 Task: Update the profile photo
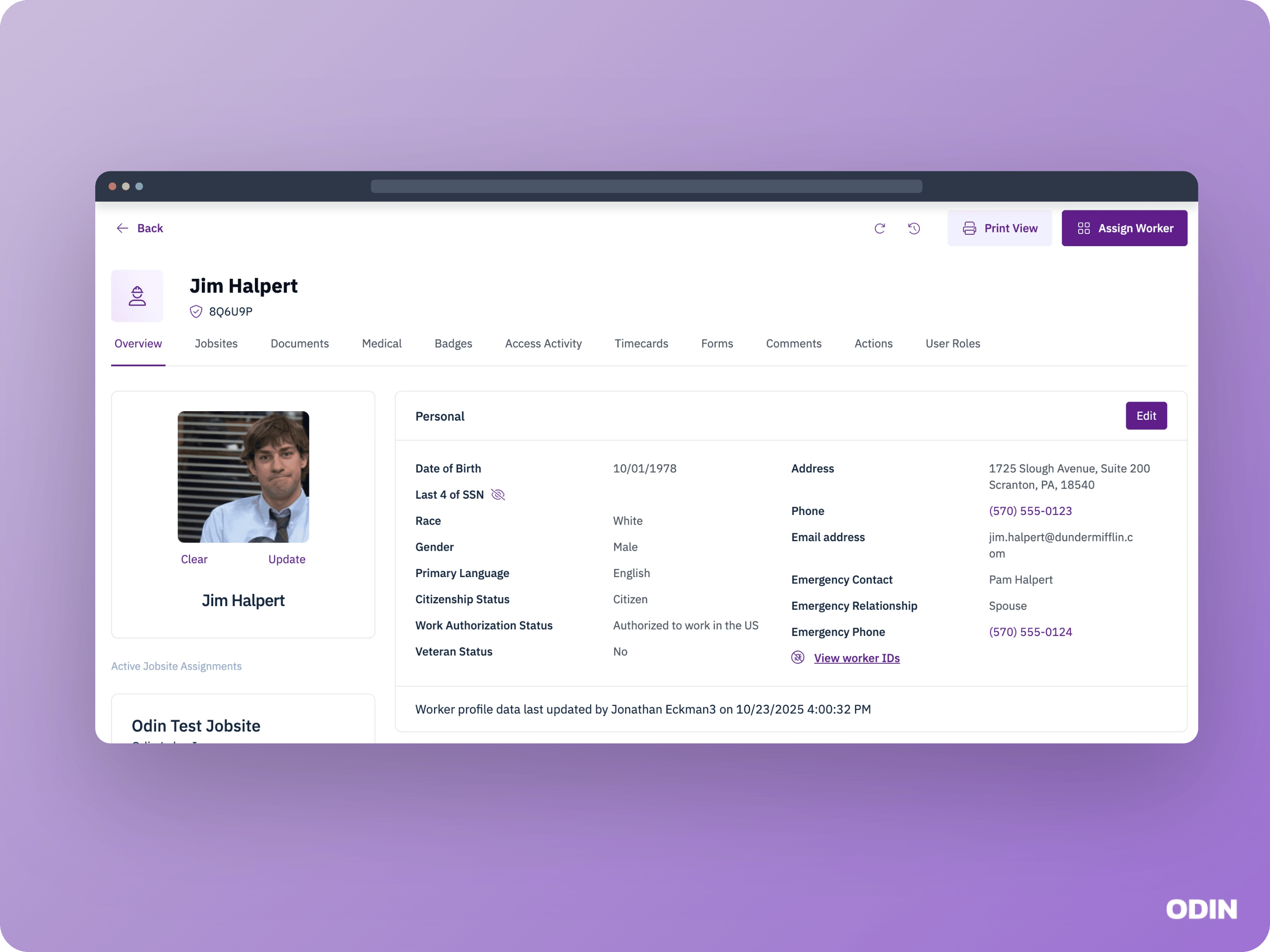(287, 559)
